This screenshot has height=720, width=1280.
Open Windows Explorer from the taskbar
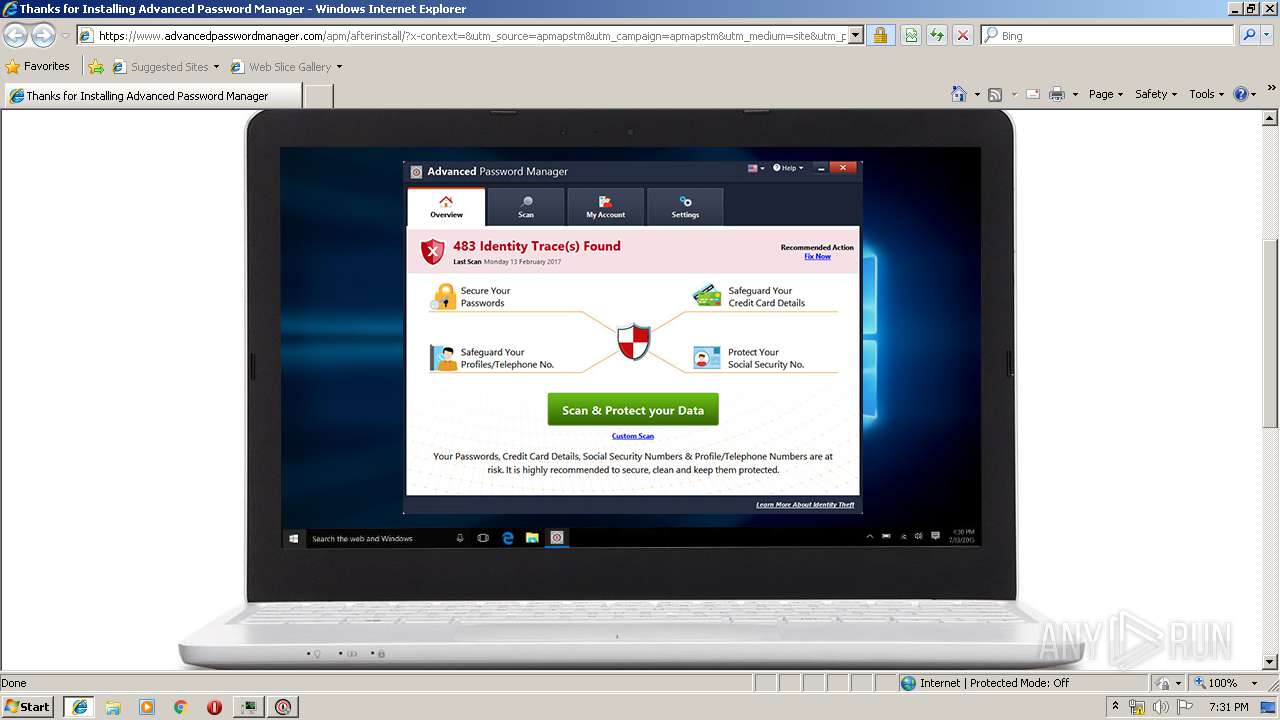[113, 707]
